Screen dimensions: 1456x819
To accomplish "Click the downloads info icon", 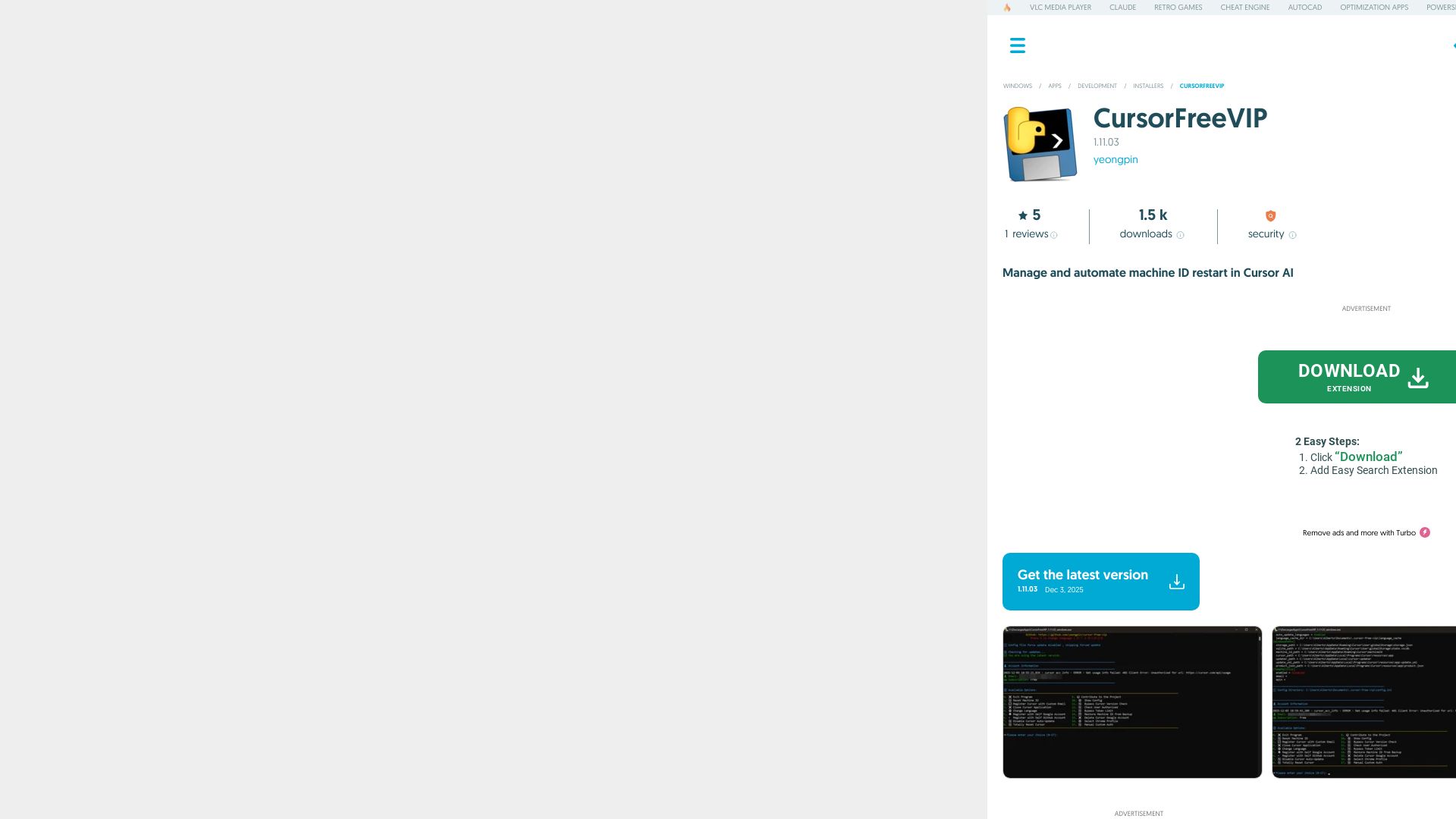I will pos(1180,235).
